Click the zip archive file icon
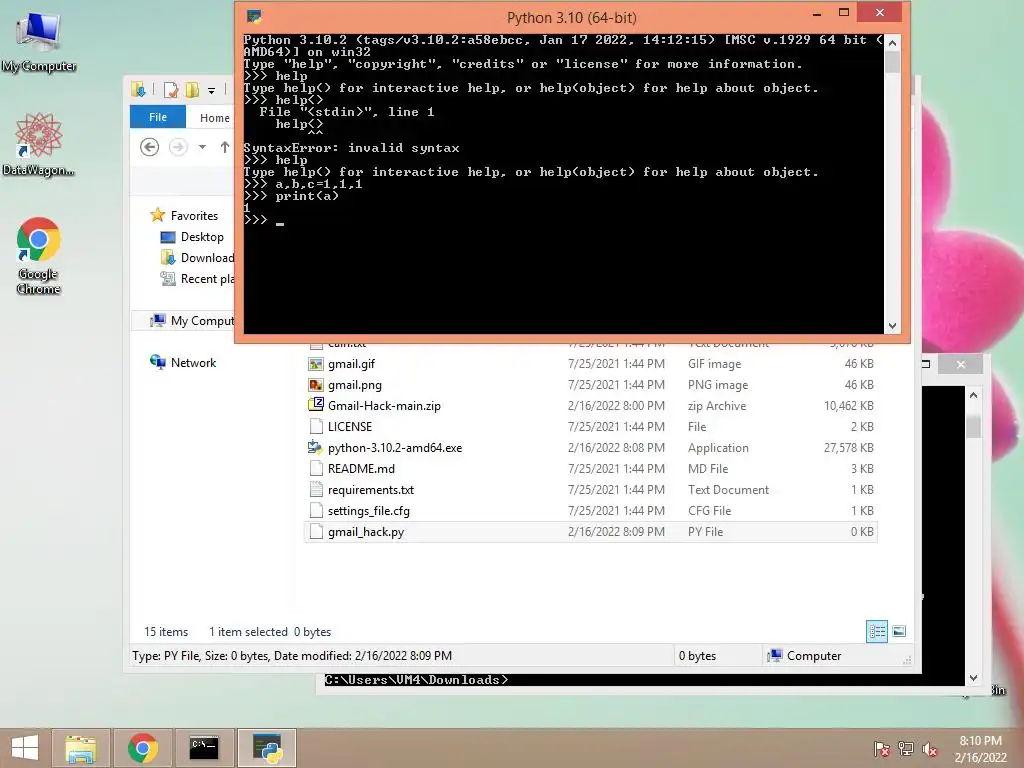Viewport: 1024px width, 768px height. (316, 405)
